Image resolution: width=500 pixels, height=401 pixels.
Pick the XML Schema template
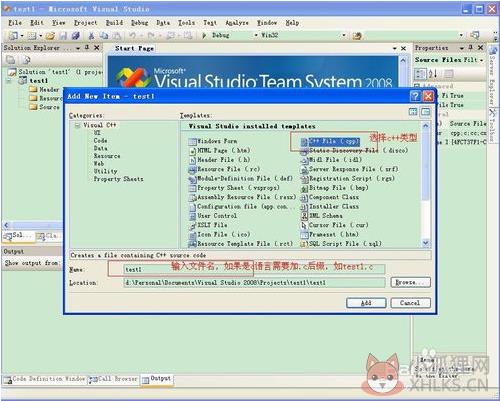[321, 216]
